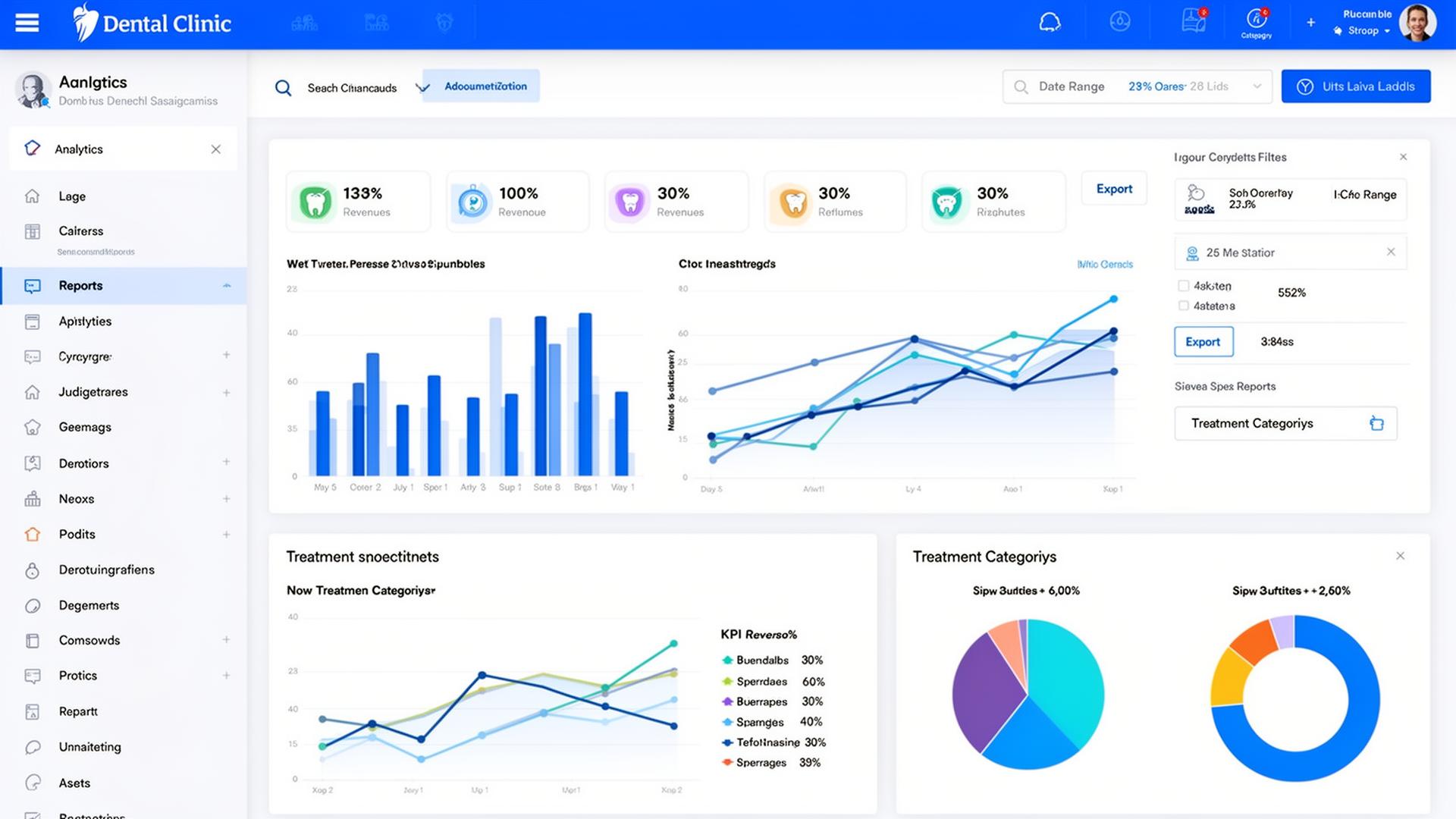This screenshot has width=1456, height=819.
Task: Open dropdown chevron next to Seach Citancauds
Action: pyautogui.click(x=422, y=88)
